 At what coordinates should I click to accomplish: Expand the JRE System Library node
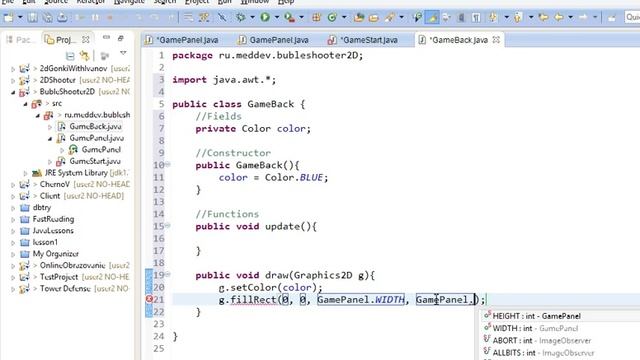pos(25,173)
